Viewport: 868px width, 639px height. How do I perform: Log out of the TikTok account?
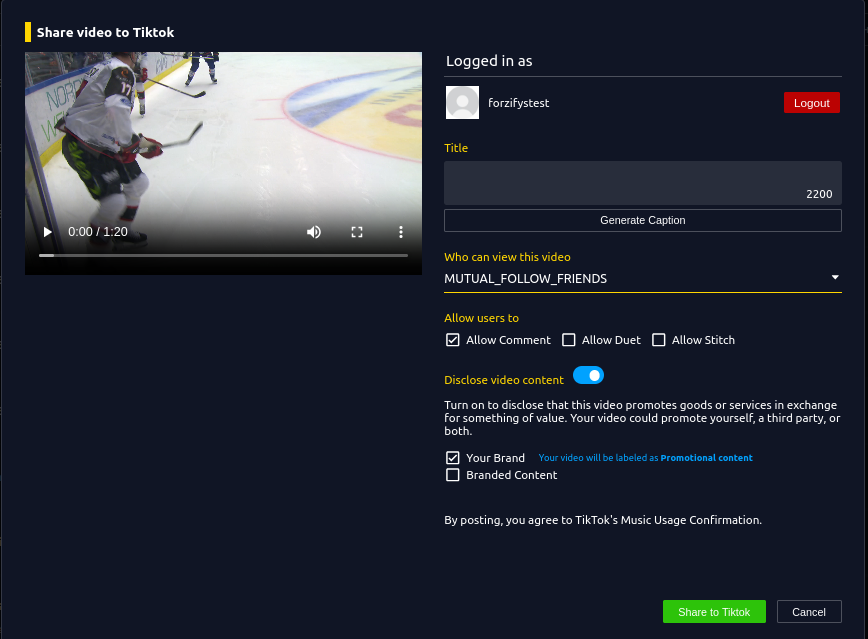[x=811, y=103]
